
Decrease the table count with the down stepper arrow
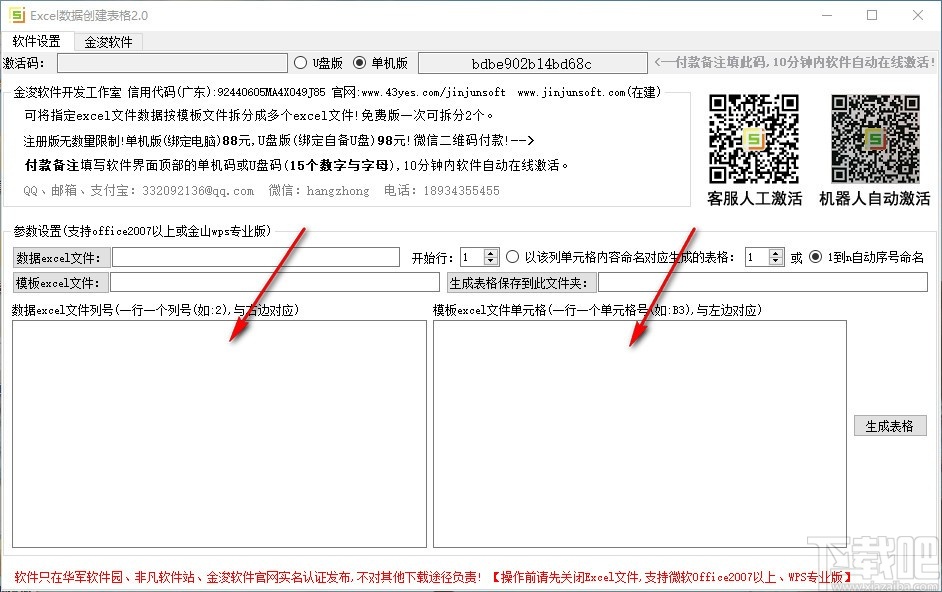click(x=774, y=261)
